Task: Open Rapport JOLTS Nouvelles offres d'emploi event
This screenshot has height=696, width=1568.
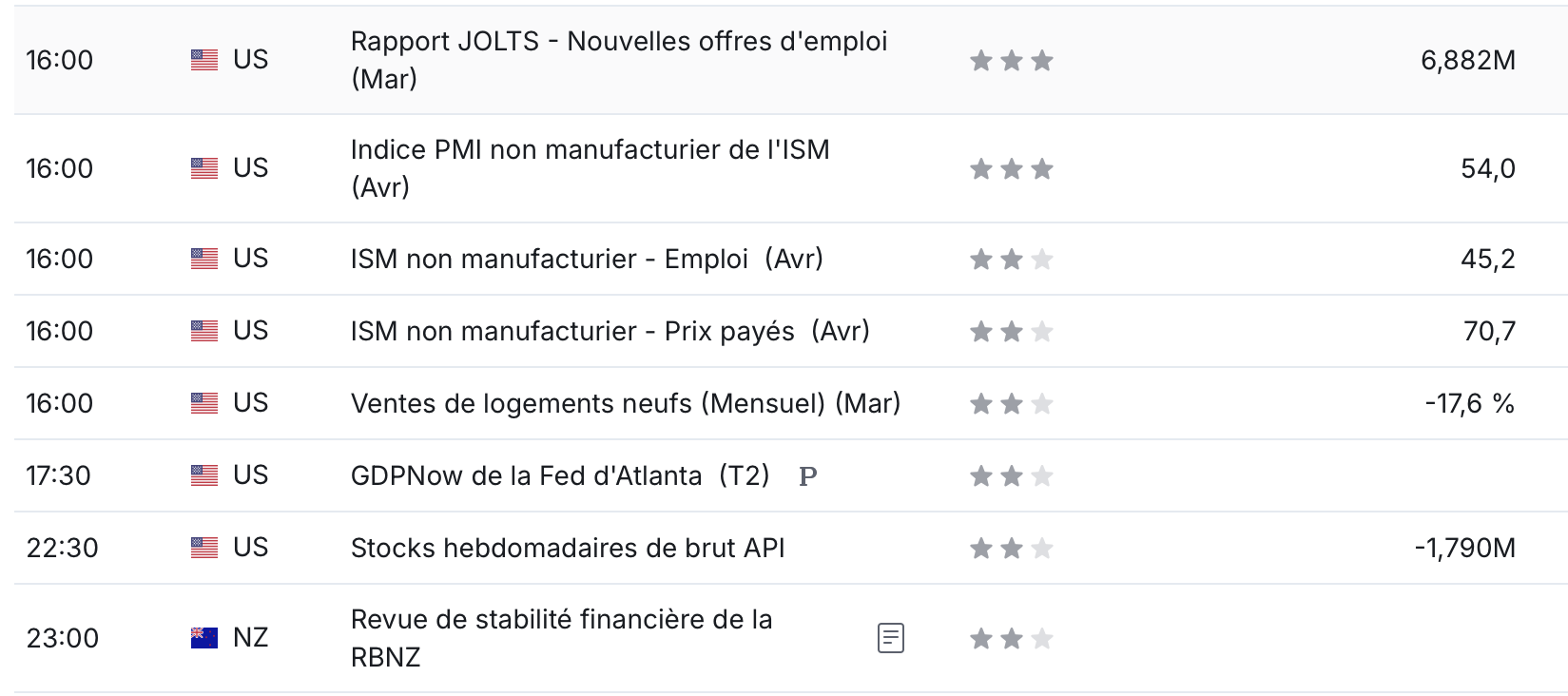Action: (x=619, y=60)
